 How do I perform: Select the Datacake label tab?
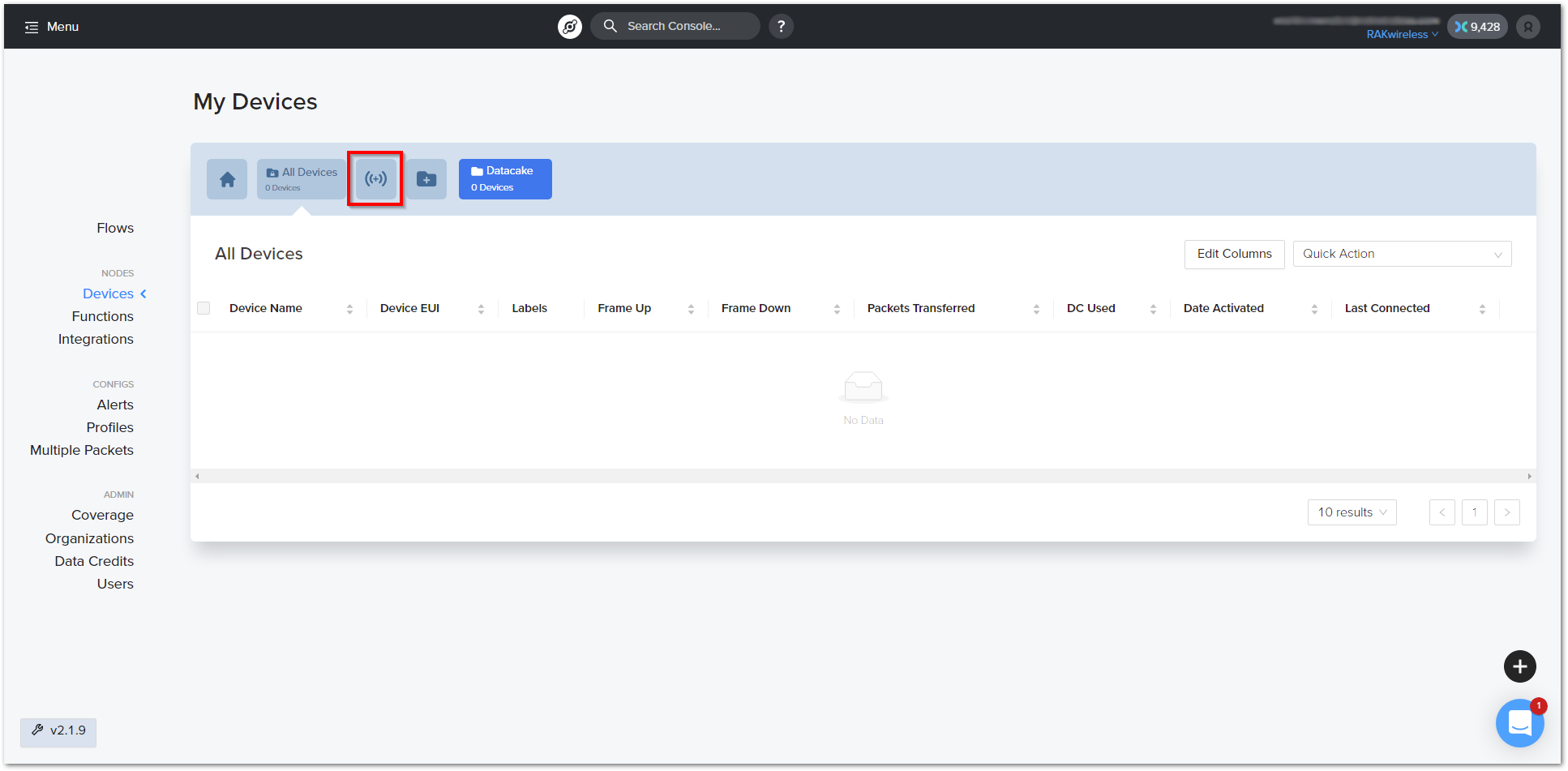tap(505, 179)
